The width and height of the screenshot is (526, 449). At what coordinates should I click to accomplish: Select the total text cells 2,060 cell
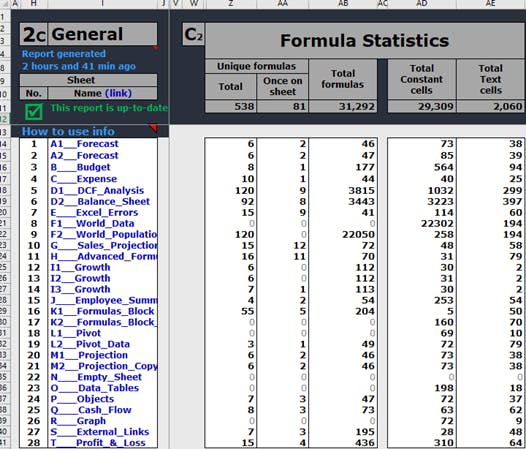(491, 106)
